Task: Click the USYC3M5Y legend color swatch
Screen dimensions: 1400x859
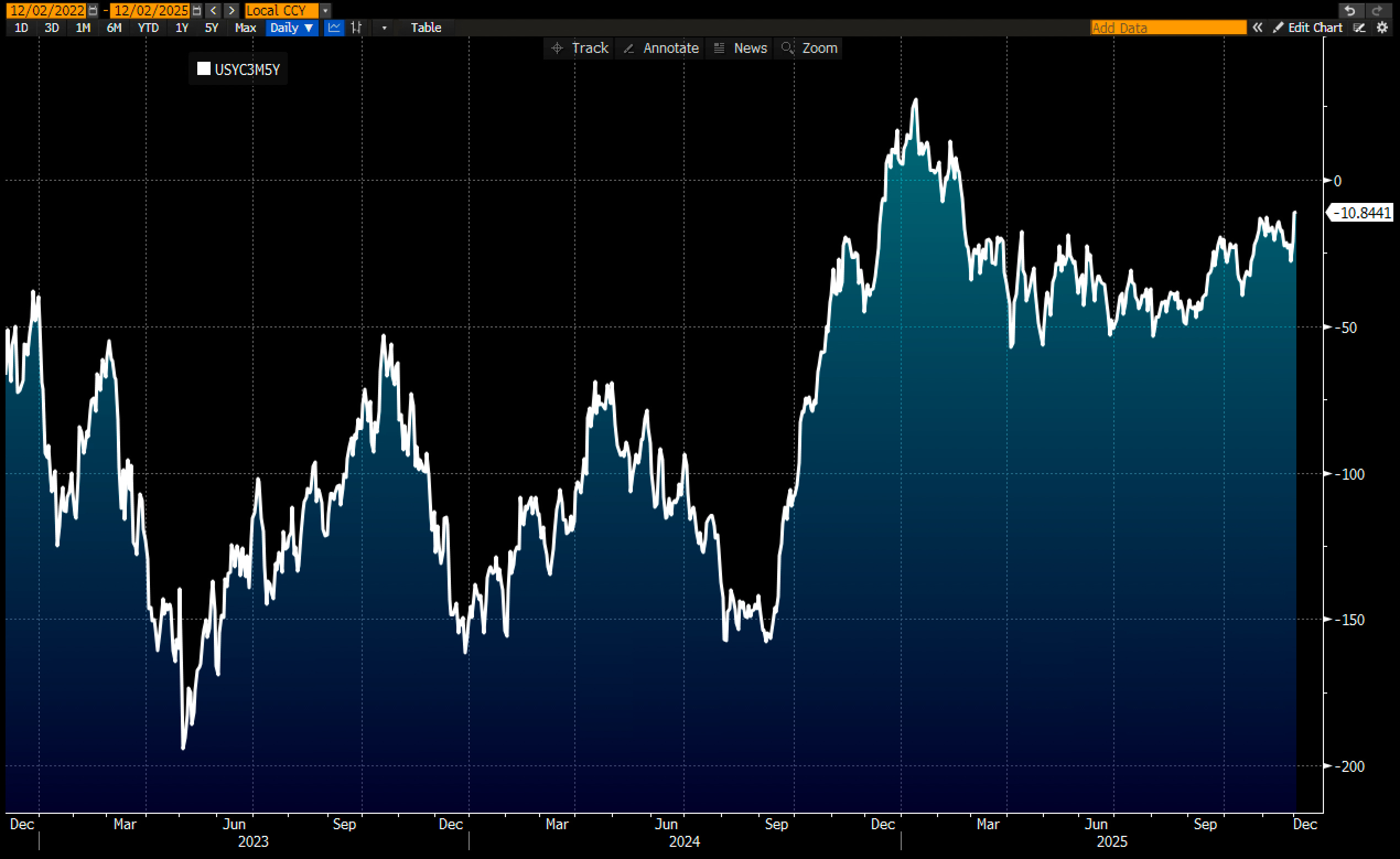Action: (x=203, y=69)
